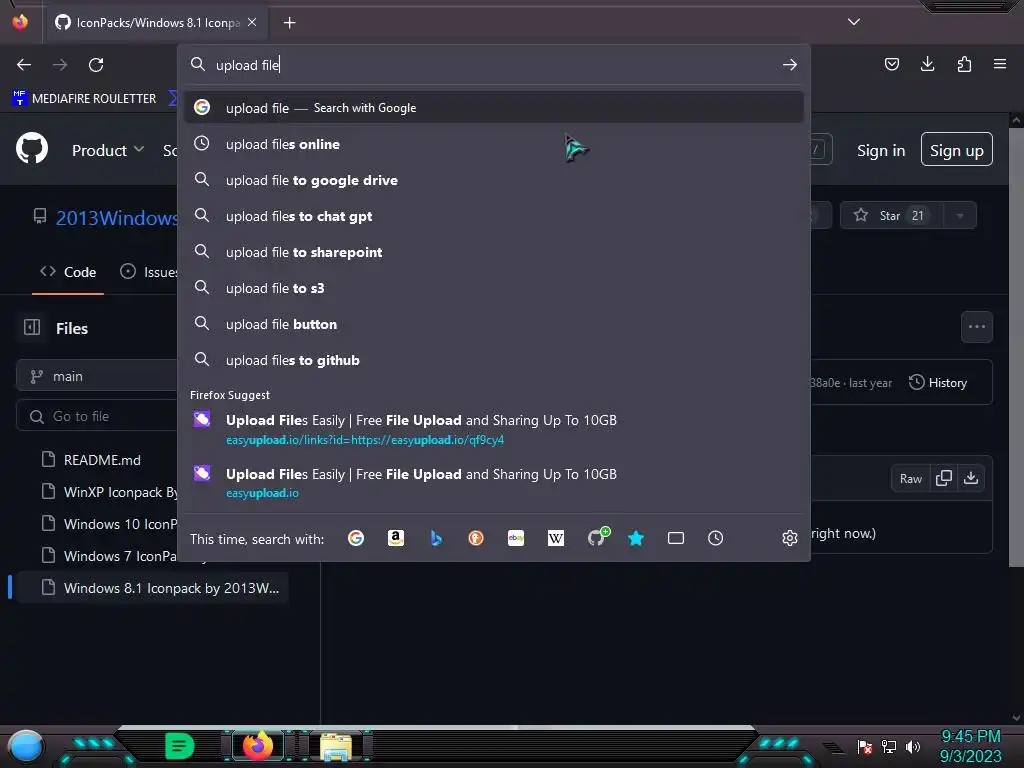Open the 2013Windows owner link
1024x768 pixels.
116,217
